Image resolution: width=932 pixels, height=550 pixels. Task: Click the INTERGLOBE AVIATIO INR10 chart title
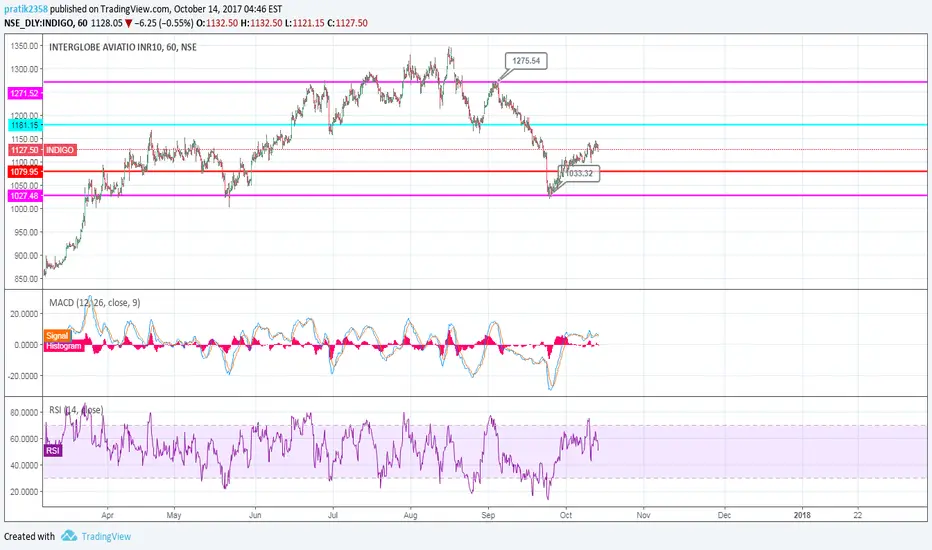123,47
